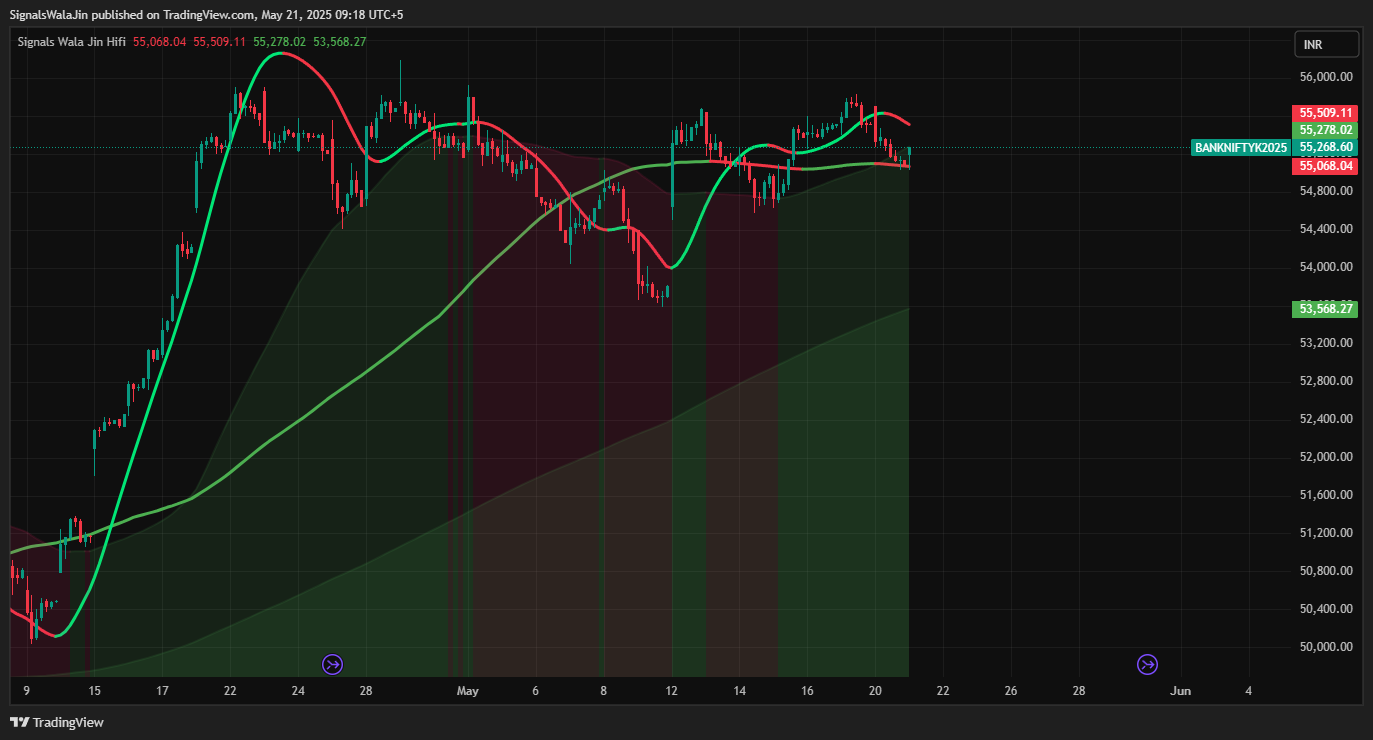Click the legend value 55,278.02
This screenshot has width=1373, height=740.
(280, 42)
